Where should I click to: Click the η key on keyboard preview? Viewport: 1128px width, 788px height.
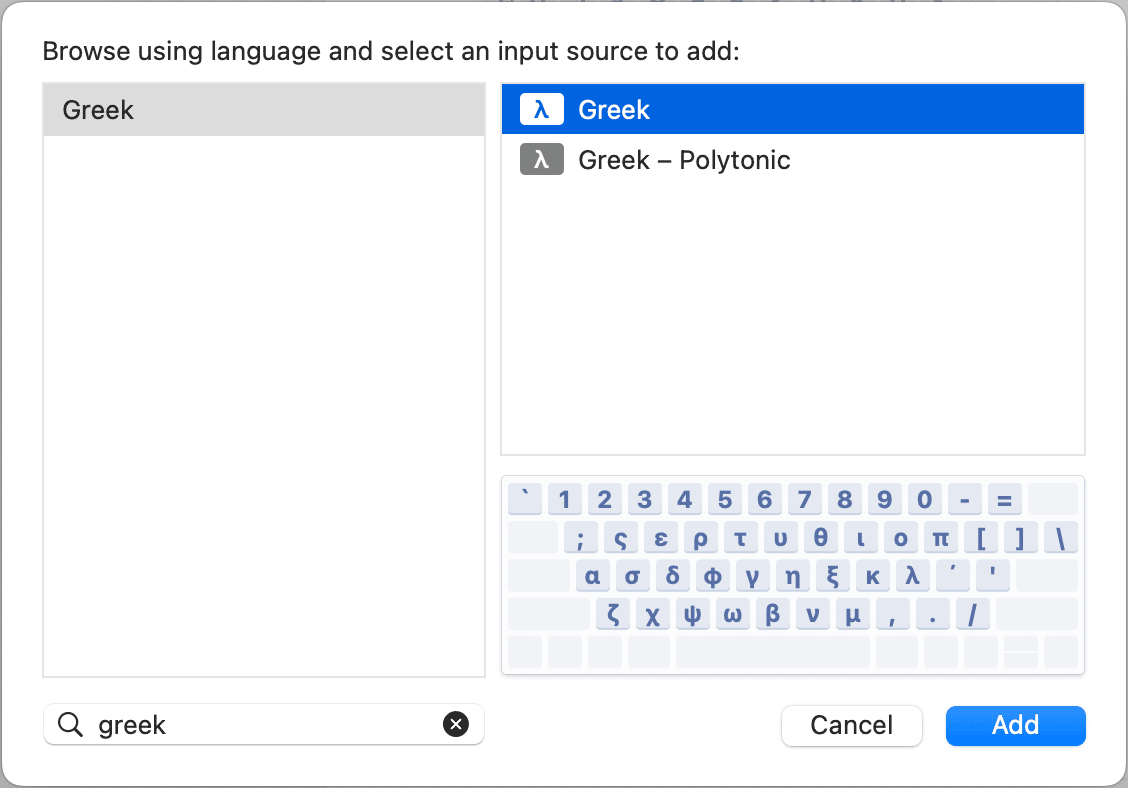(793, 576)
